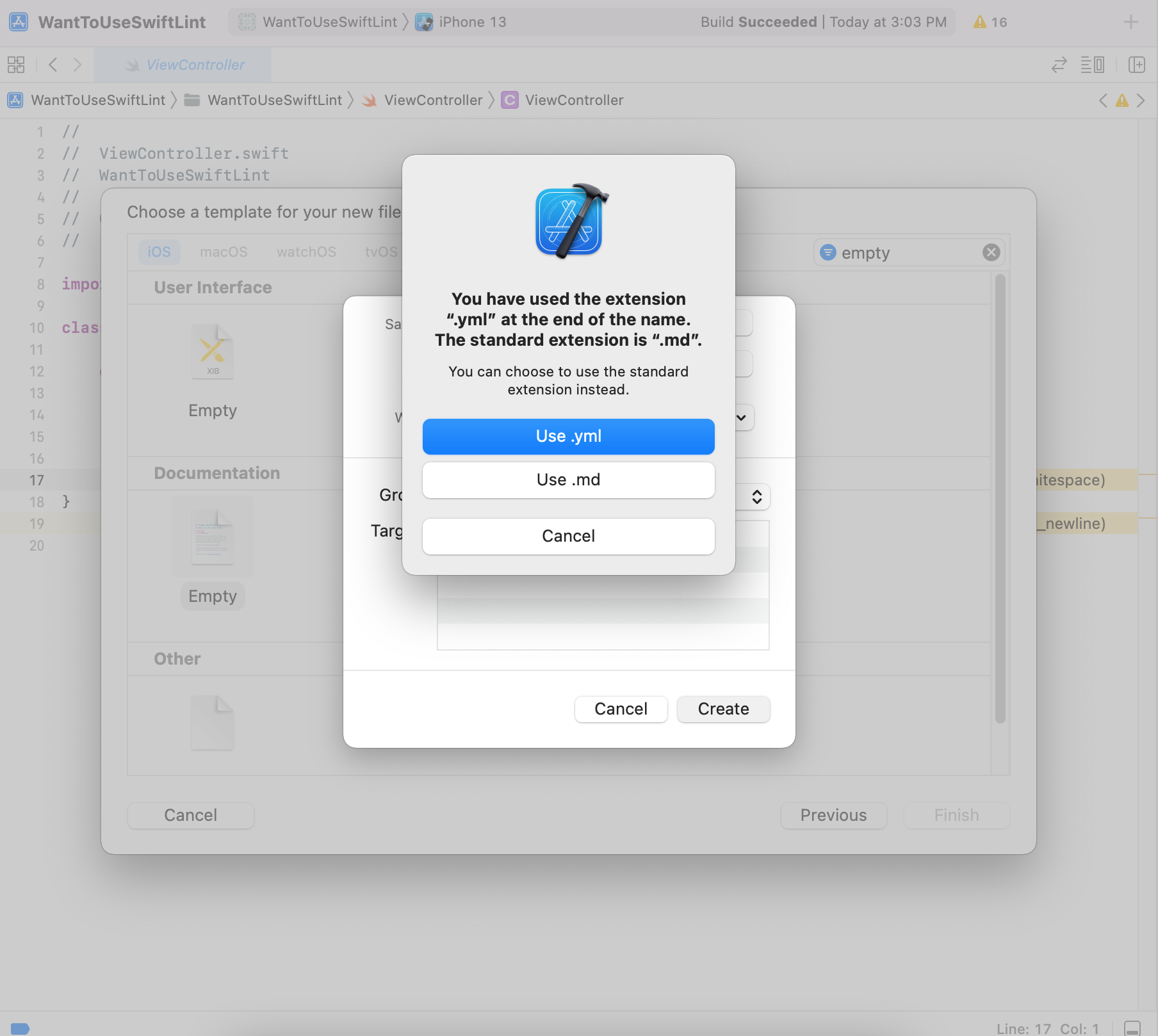Select the Documentation Empty template icon

[x=213, y=537]
